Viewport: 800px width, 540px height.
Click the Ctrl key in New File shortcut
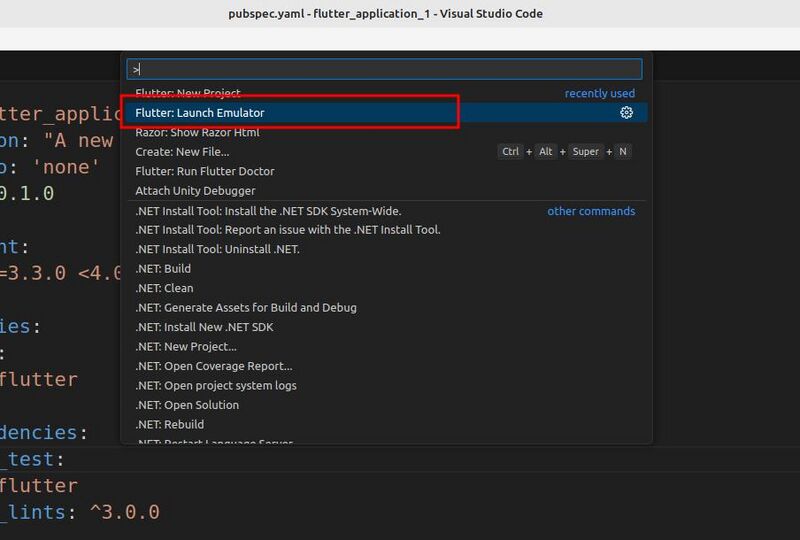pos(510,152)
